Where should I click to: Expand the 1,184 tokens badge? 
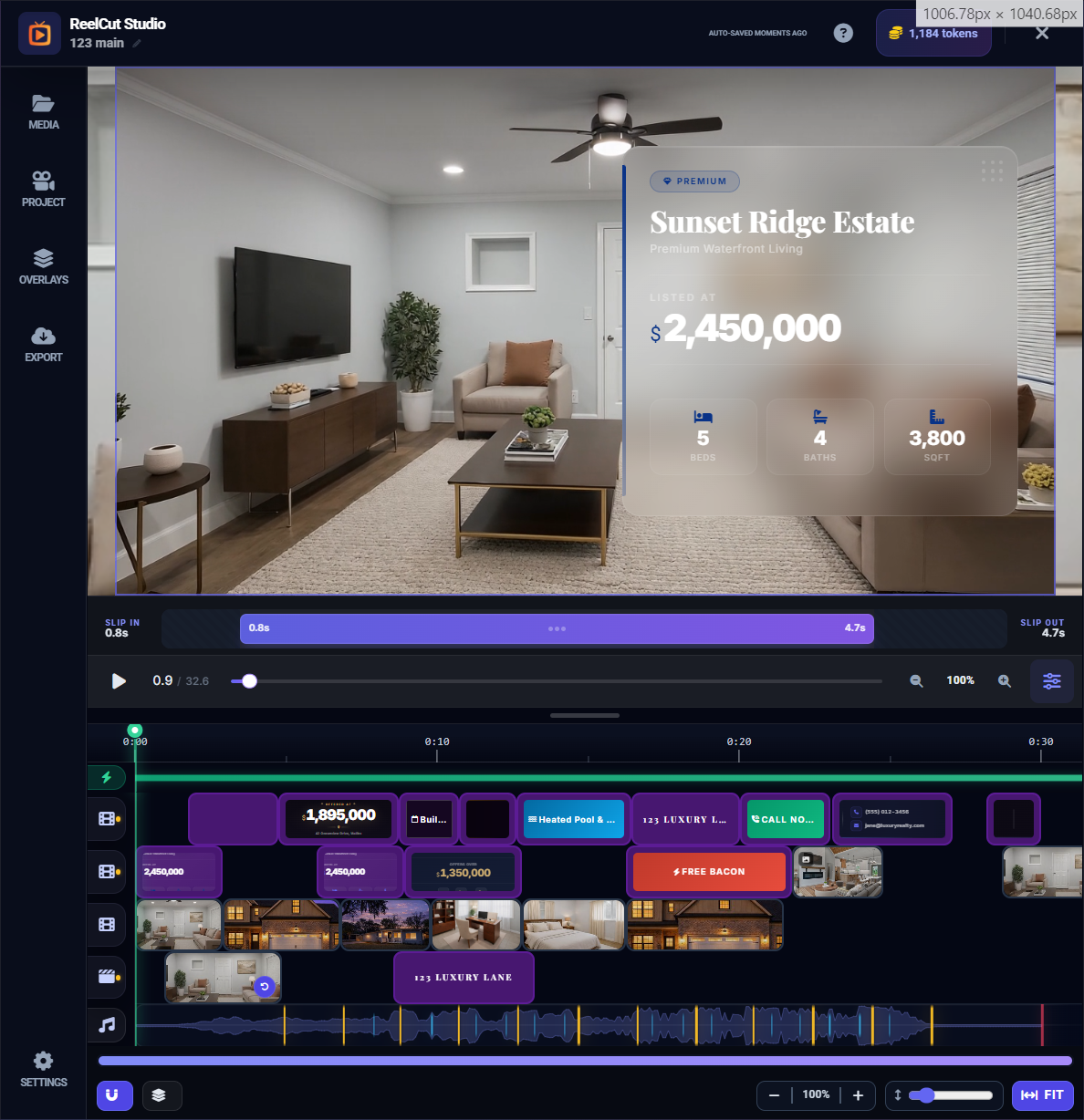click(933, 32)
